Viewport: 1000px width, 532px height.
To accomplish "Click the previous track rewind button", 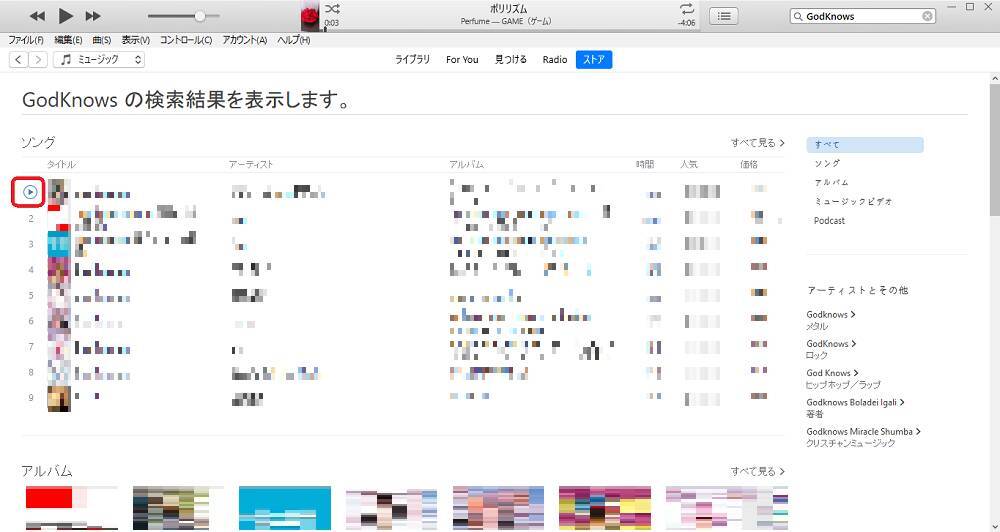I will click(x=37, y=16).
